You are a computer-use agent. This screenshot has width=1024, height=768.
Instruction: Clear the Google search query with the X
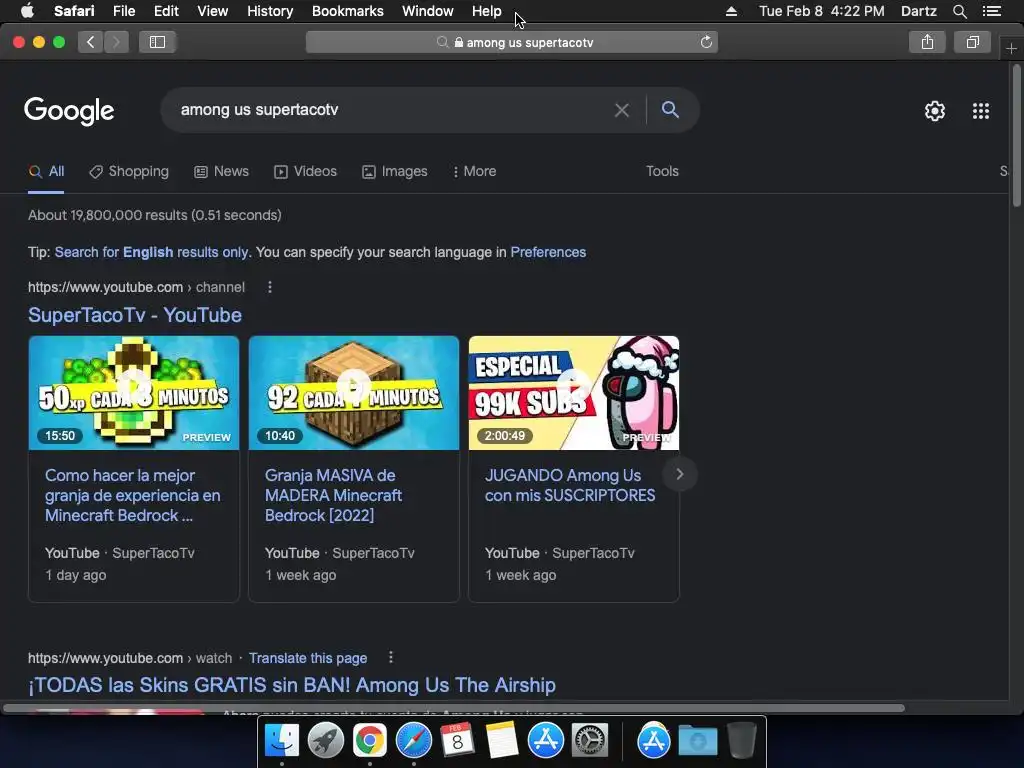click(622, 110)
